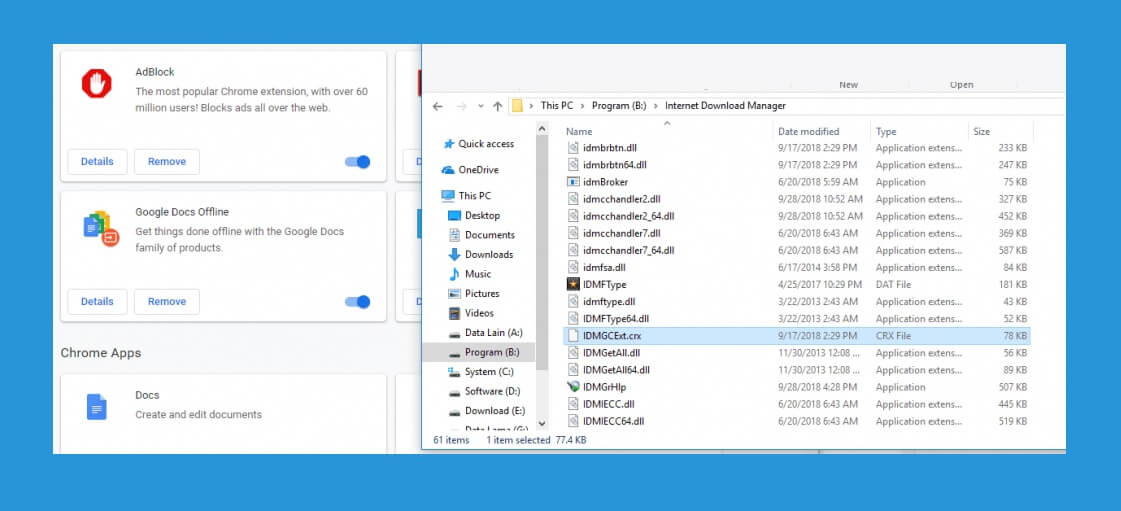Click navigation pane scrollbar up arrow
Screen dimensions: 1121x511
542,129
